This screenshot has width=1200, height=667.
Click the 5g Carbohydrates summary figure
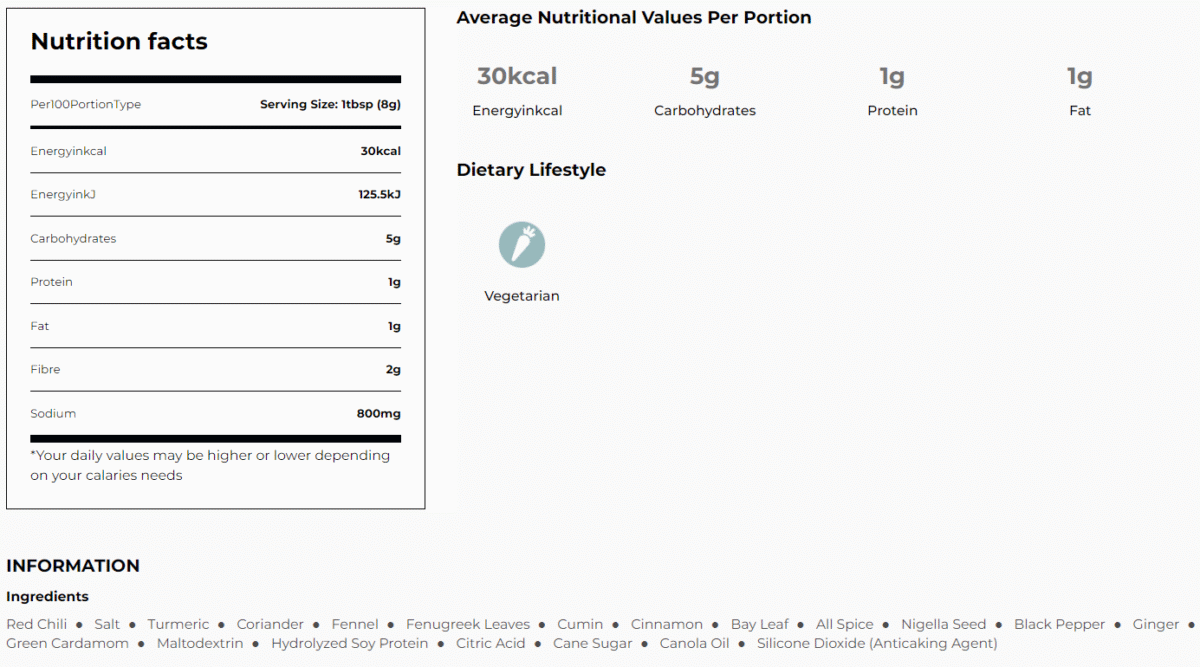tap(704, 77)
